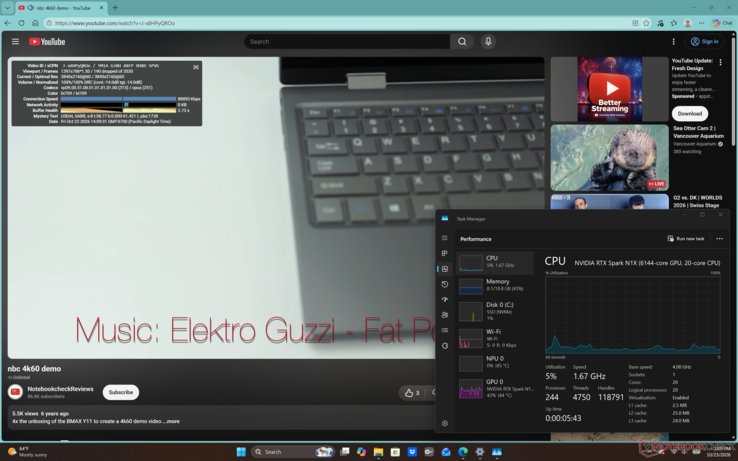Open a new browser tab

[x=115, y=8]
